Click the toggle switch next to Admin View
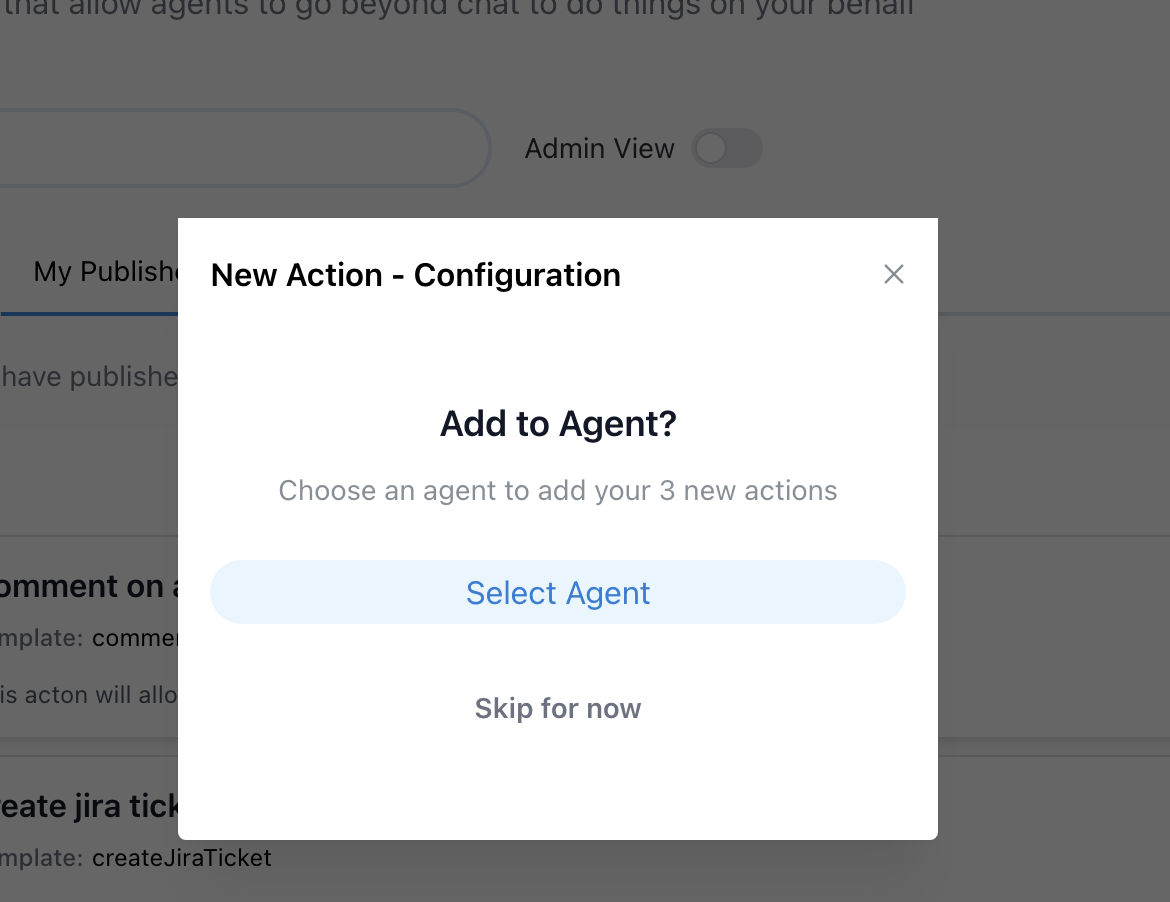Screen dimensions: 1170x902 (727, 148)
